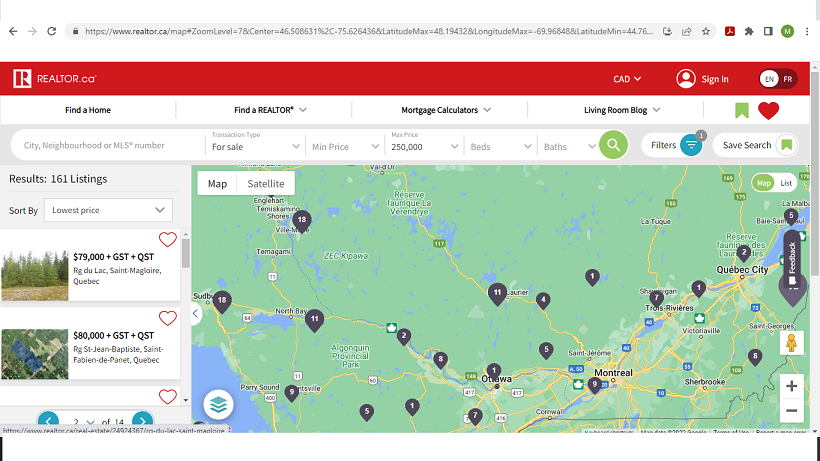Viewport: 820px width, 461px height.
Task: Bookmark this page with star icon
Action: pos(705,31)
